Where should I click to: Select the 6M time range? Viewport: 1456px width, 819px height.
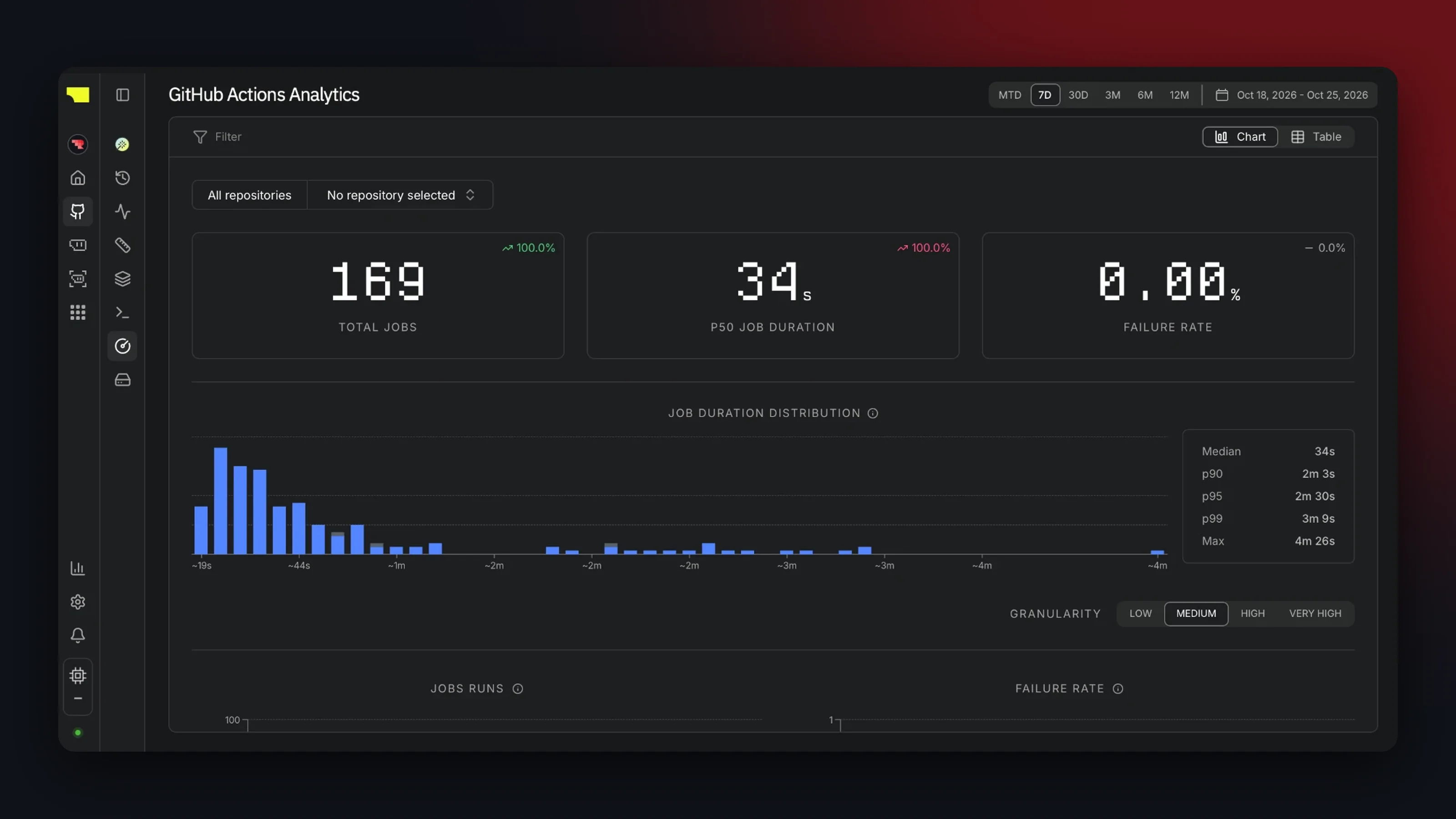click(x=1145, y=95)
